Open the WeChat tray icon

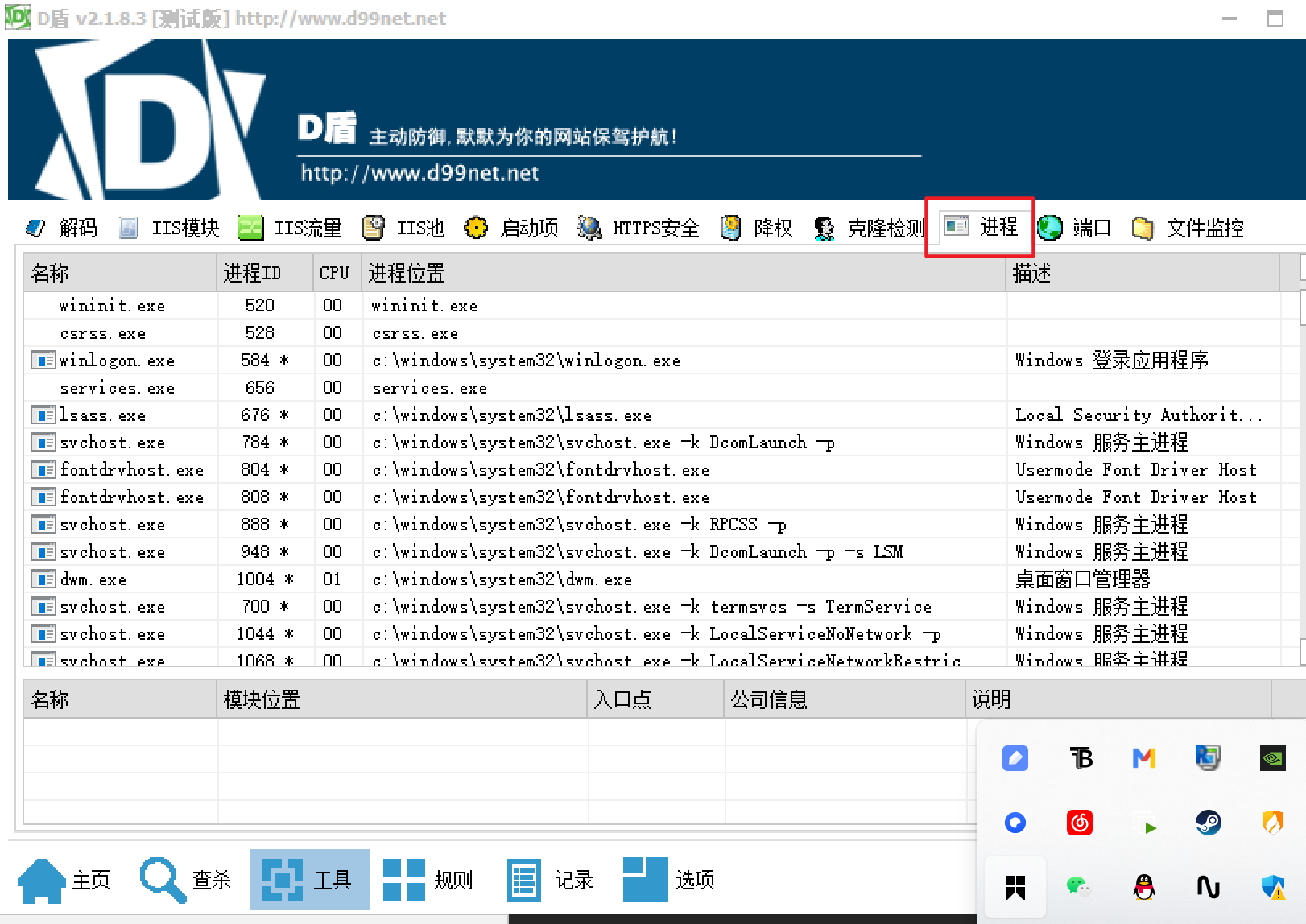coord(1079,887)
